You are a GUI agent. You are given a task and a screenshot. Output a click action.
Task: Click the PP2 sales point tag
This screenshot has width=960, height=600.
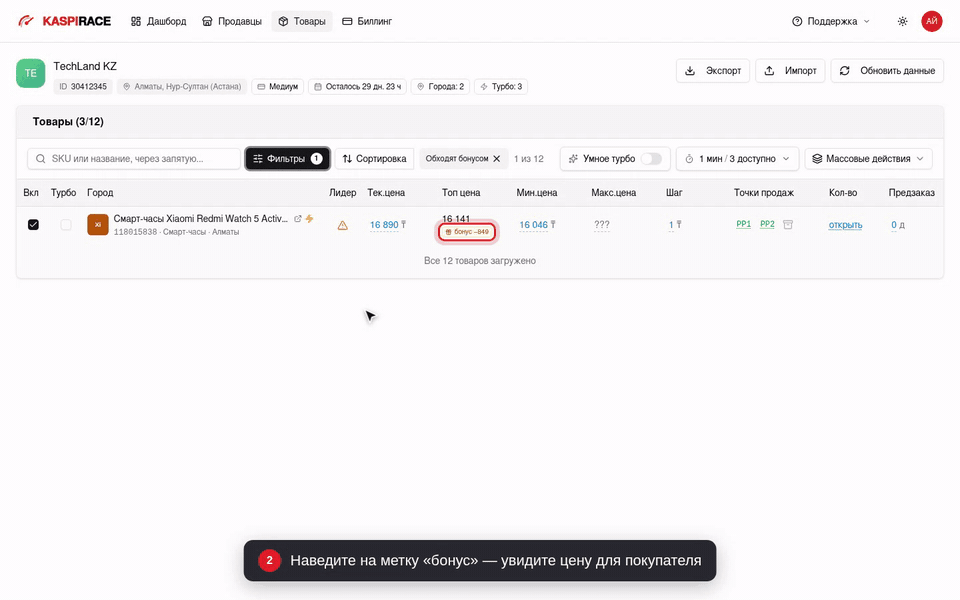(767, 224)
